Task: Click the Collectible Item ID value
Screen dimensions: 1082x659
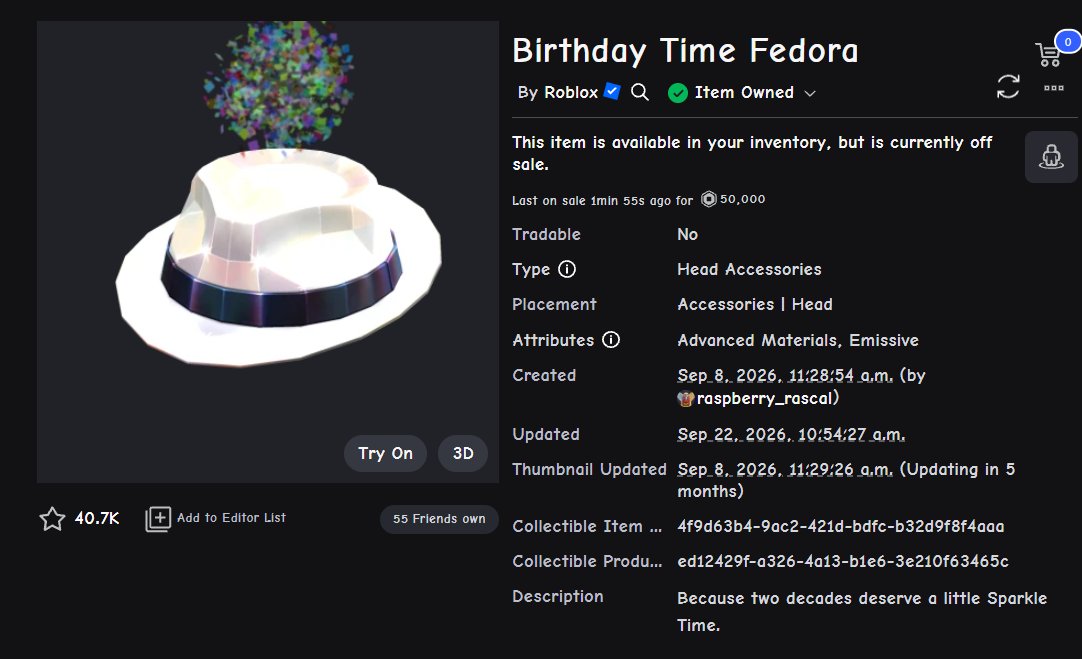Action: coord(840,527)
